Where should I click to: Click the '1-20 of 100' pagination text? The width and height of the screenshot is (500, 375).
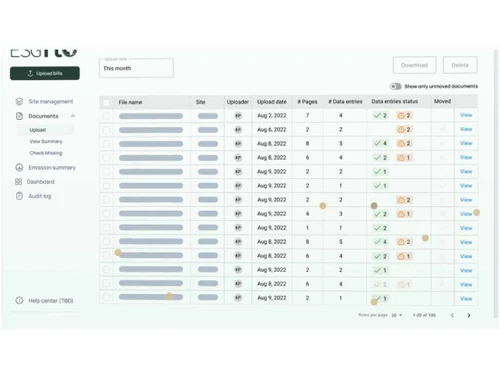(424, 315)
